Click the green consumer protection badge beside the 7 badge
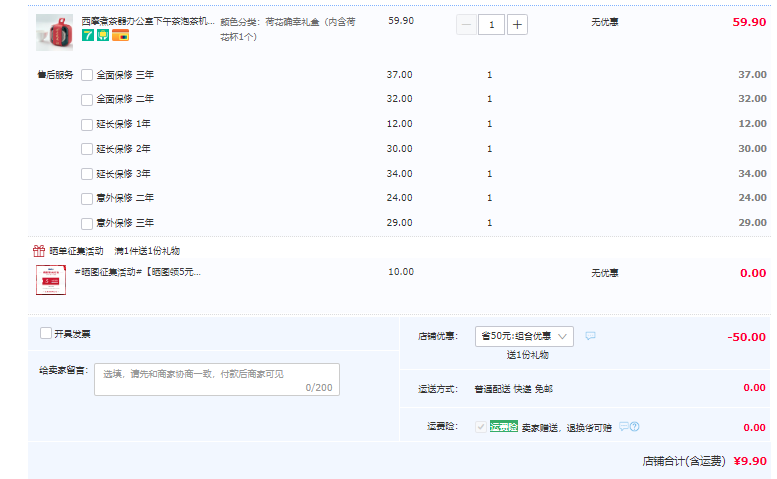Image resolution: width=777 pixels, height=479 pixels. click(103, 35)
